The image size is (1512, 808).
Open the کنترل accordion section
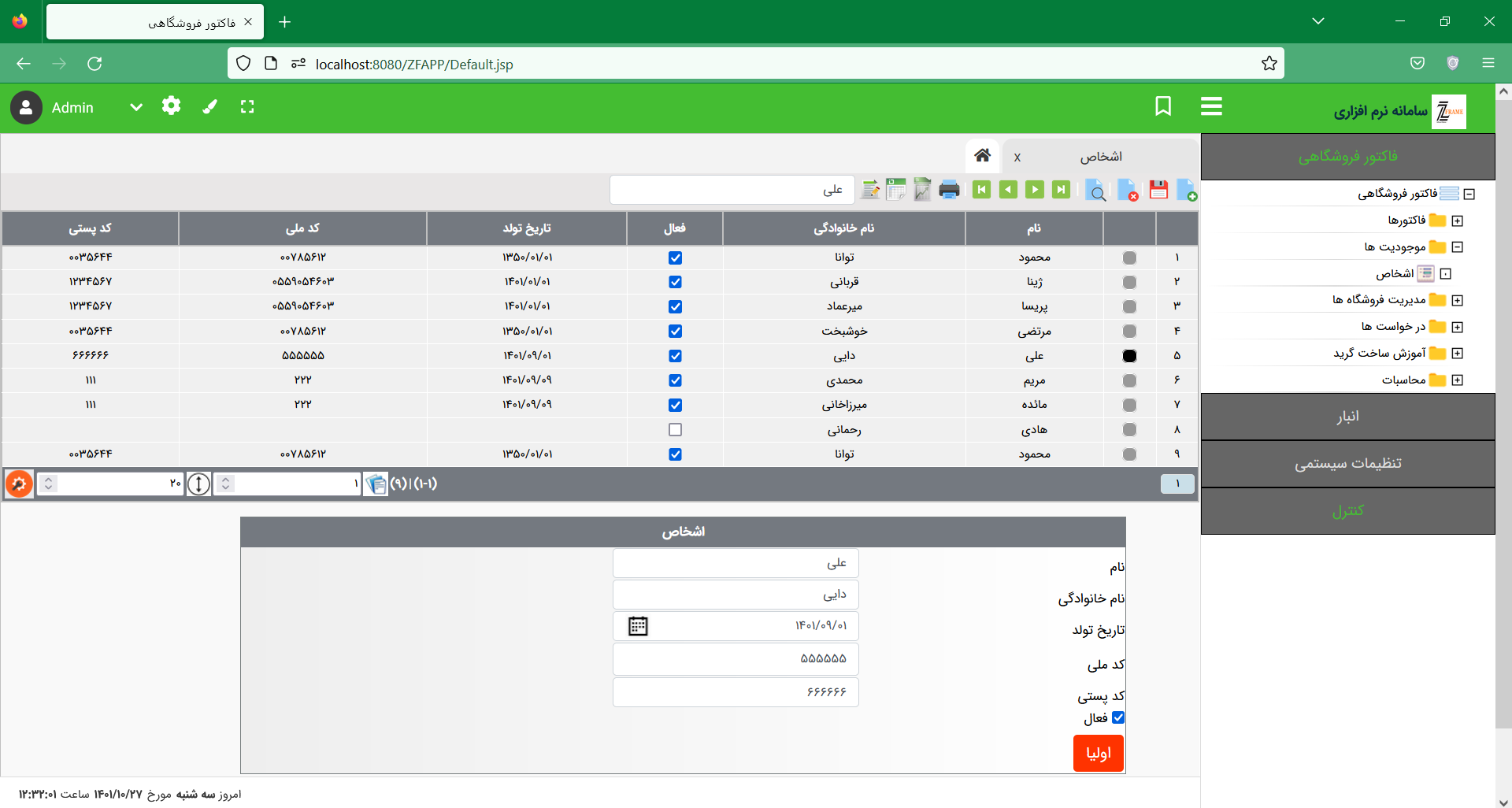1347,511
